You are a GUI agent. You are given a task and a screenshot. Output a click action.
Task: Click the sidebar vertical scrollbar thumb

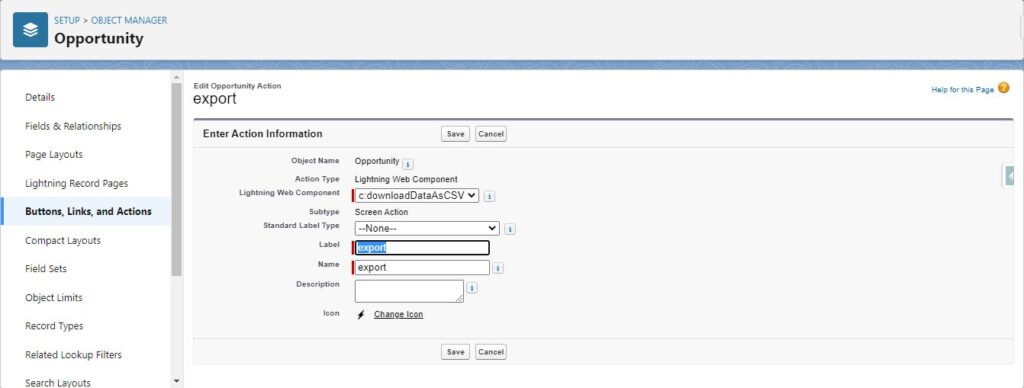176,180
